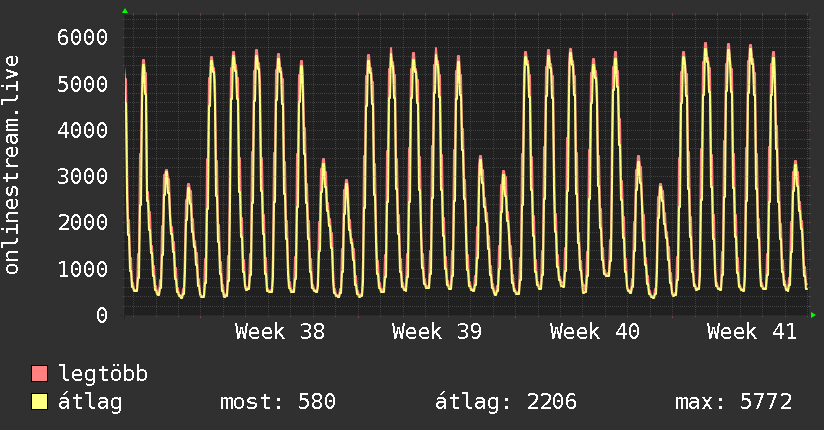Click the pink legtöbb legend swatch
This screenshot has width=824, height=430.
[x=39, y=373]
